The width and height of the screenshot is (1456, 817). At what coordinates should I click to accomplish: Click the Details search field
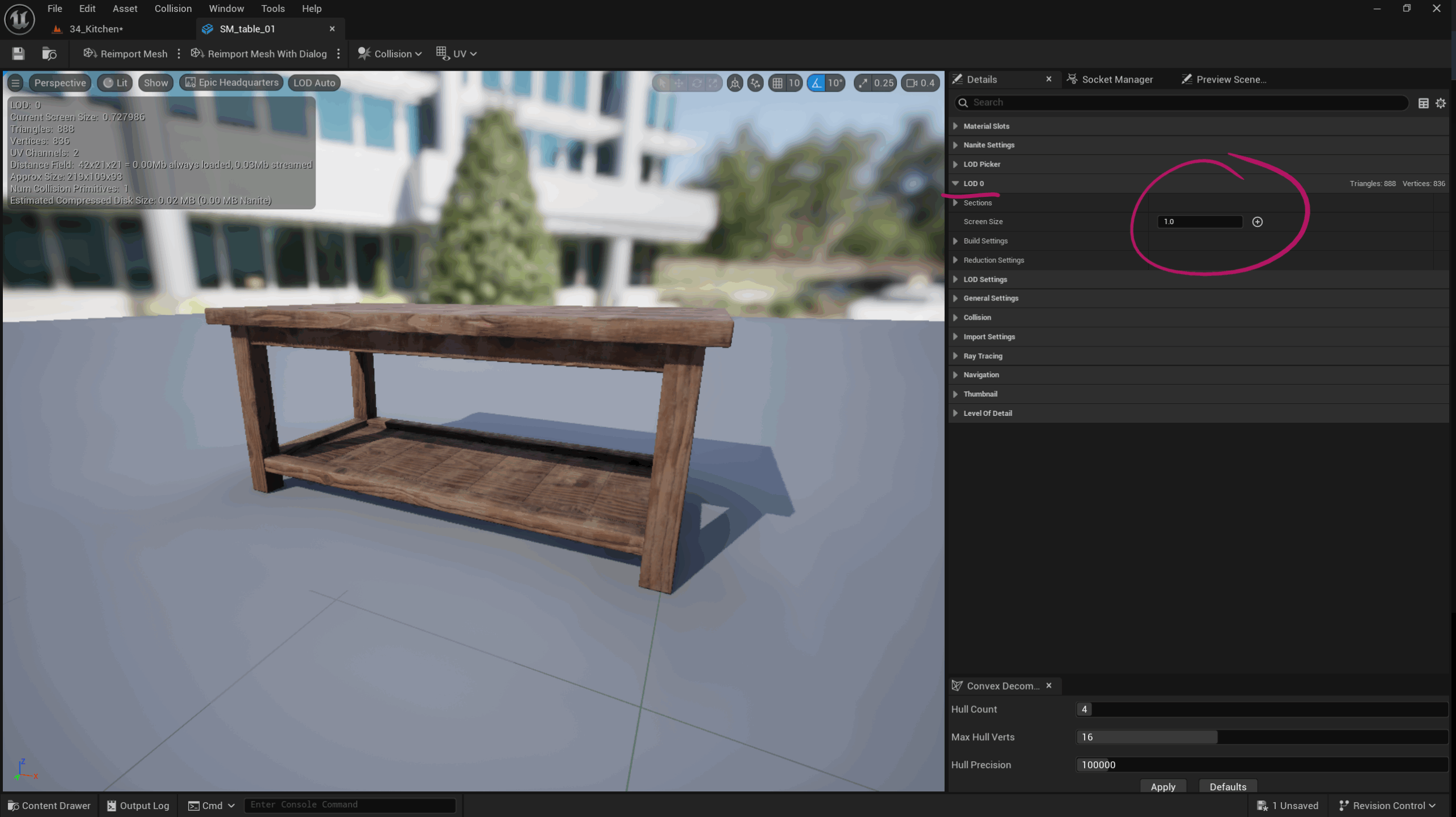click(1181, 103)
